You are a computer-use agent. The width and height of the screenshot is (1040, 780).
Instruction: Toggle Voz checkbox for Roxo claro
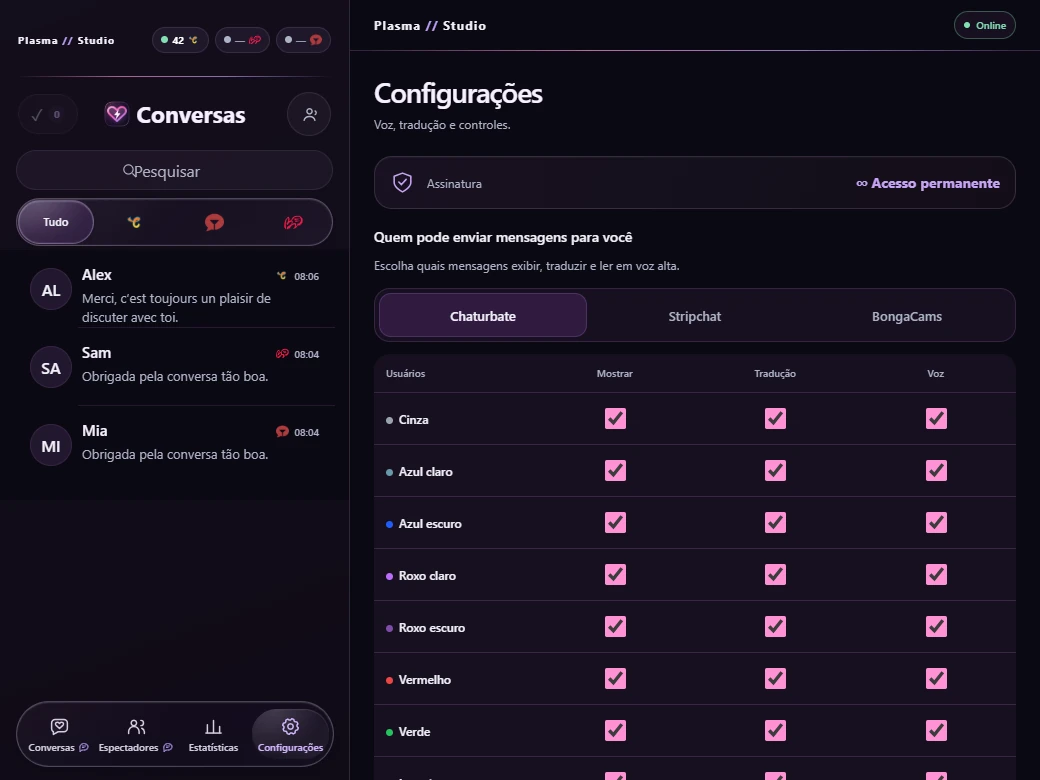pos(937,574)
